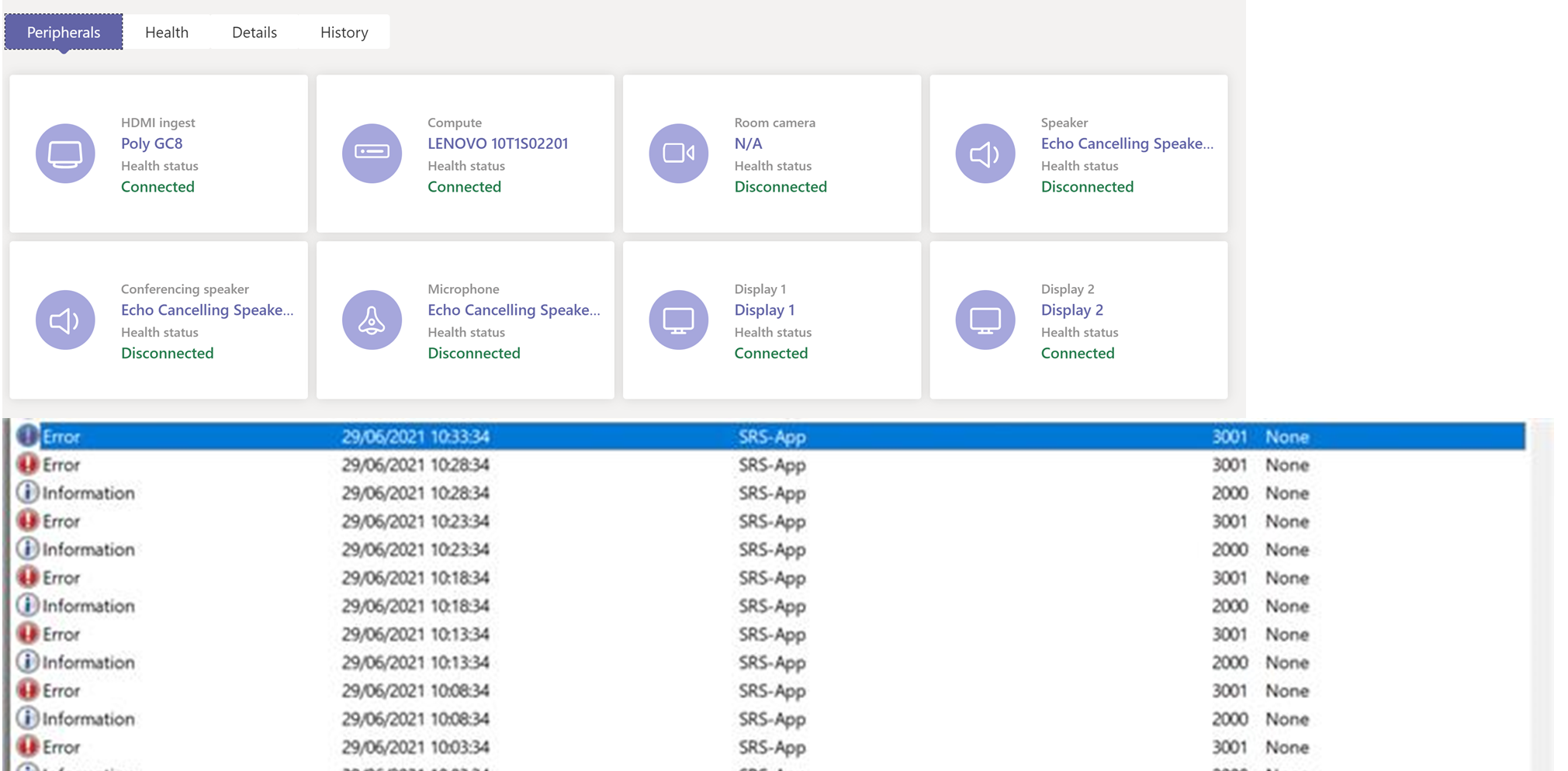Click the Conferencing speaker icon

[x=65, y=320]
